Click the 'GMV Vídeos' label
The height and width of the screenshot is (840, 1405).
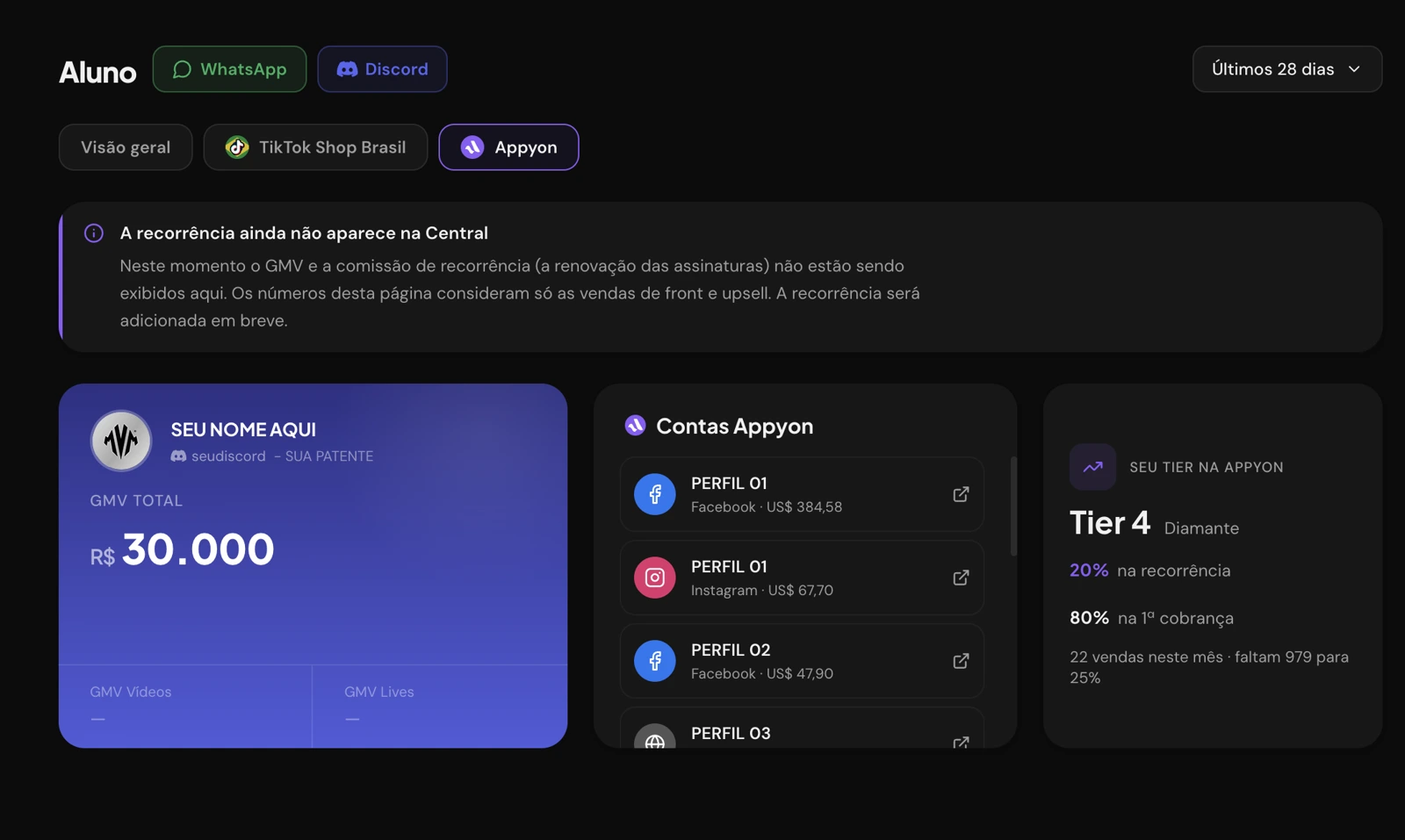point(131,692)
